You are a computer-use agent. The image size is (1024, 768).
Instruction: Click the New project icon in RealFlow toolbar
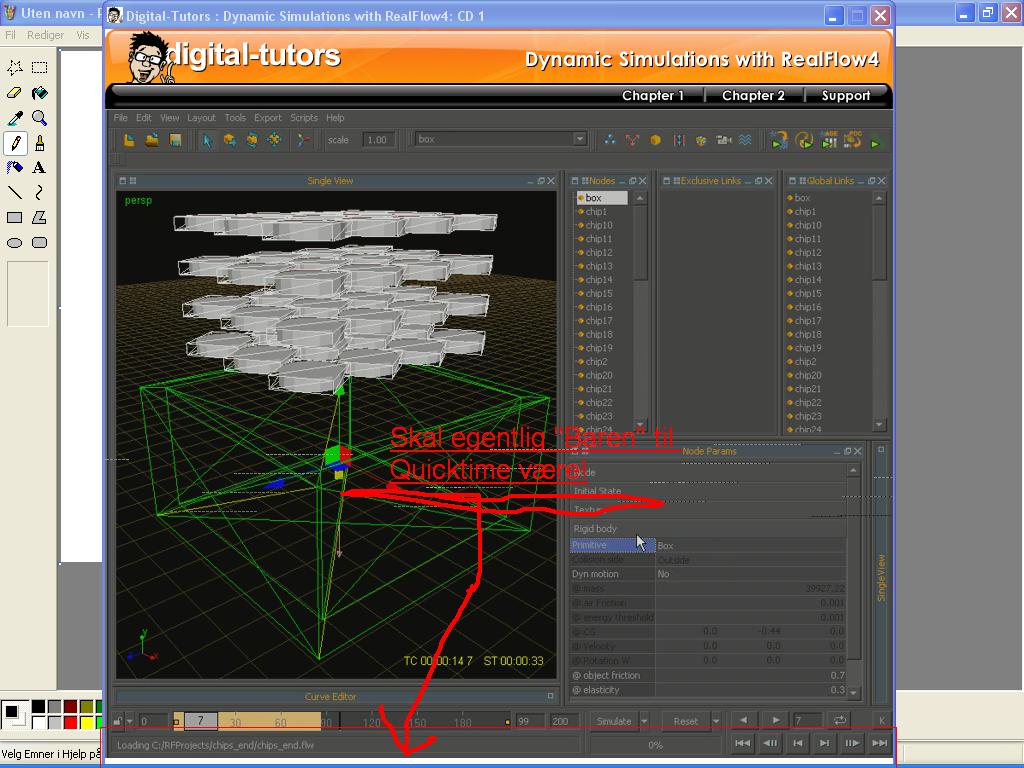pyautogui.click(x=129, y=140)
